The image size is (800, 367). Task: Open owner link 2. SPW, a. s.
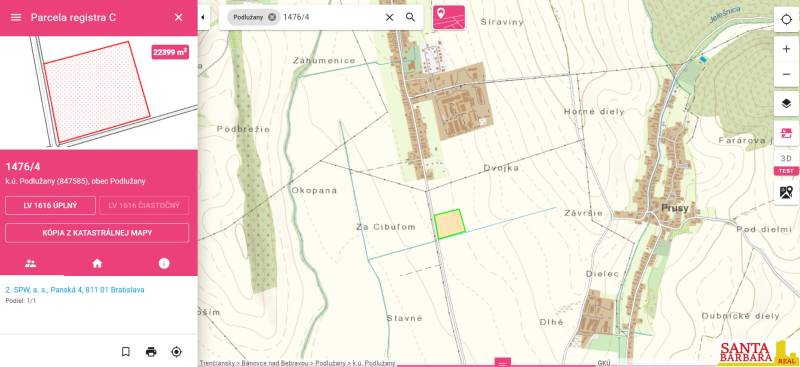pos(75,289)
